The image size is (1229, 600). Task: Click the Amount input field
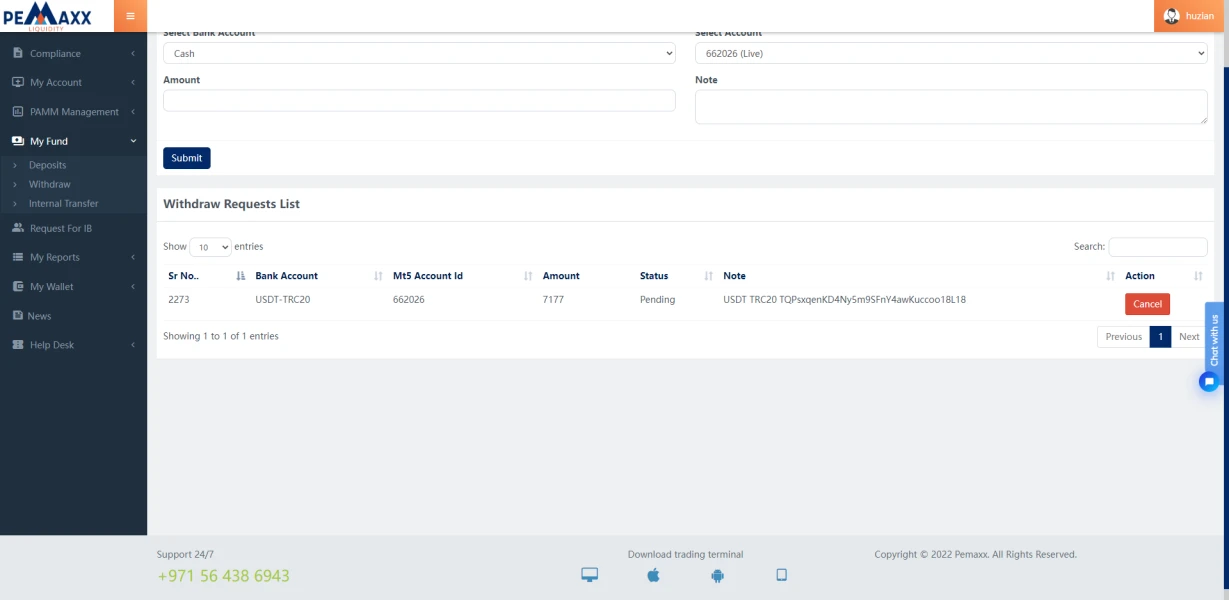tap(419, 100)
